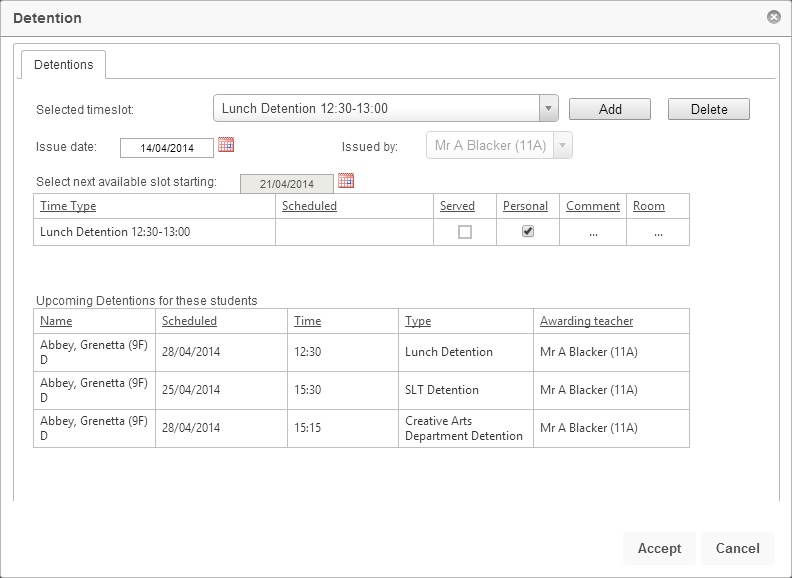Click Upcoming Detentions for these students label
792x578 pixels.
pos(146,301)
